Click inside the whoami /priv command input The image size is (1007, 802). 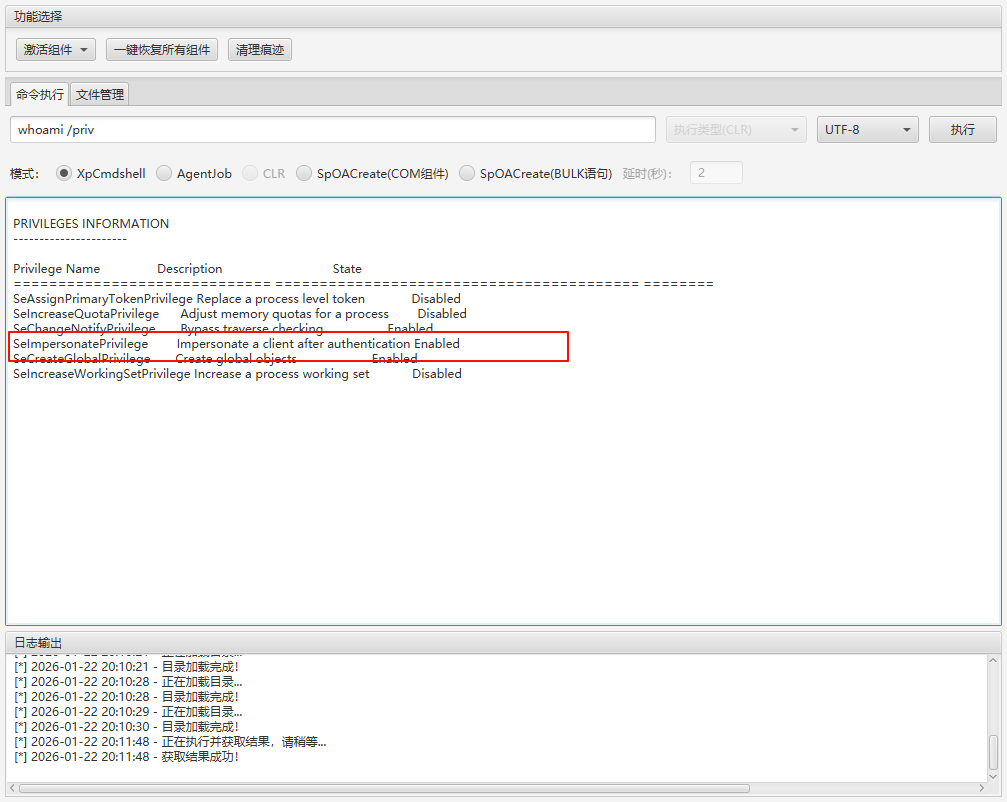(x=330, y=129)
